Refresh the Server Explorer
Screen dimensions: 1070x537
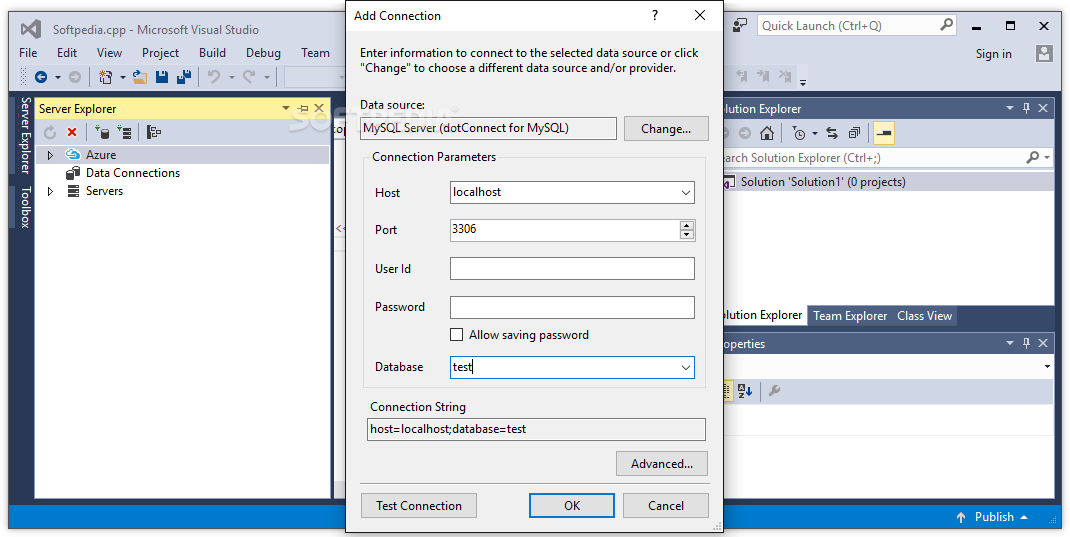pyautogui.click(x=50, y=132)
